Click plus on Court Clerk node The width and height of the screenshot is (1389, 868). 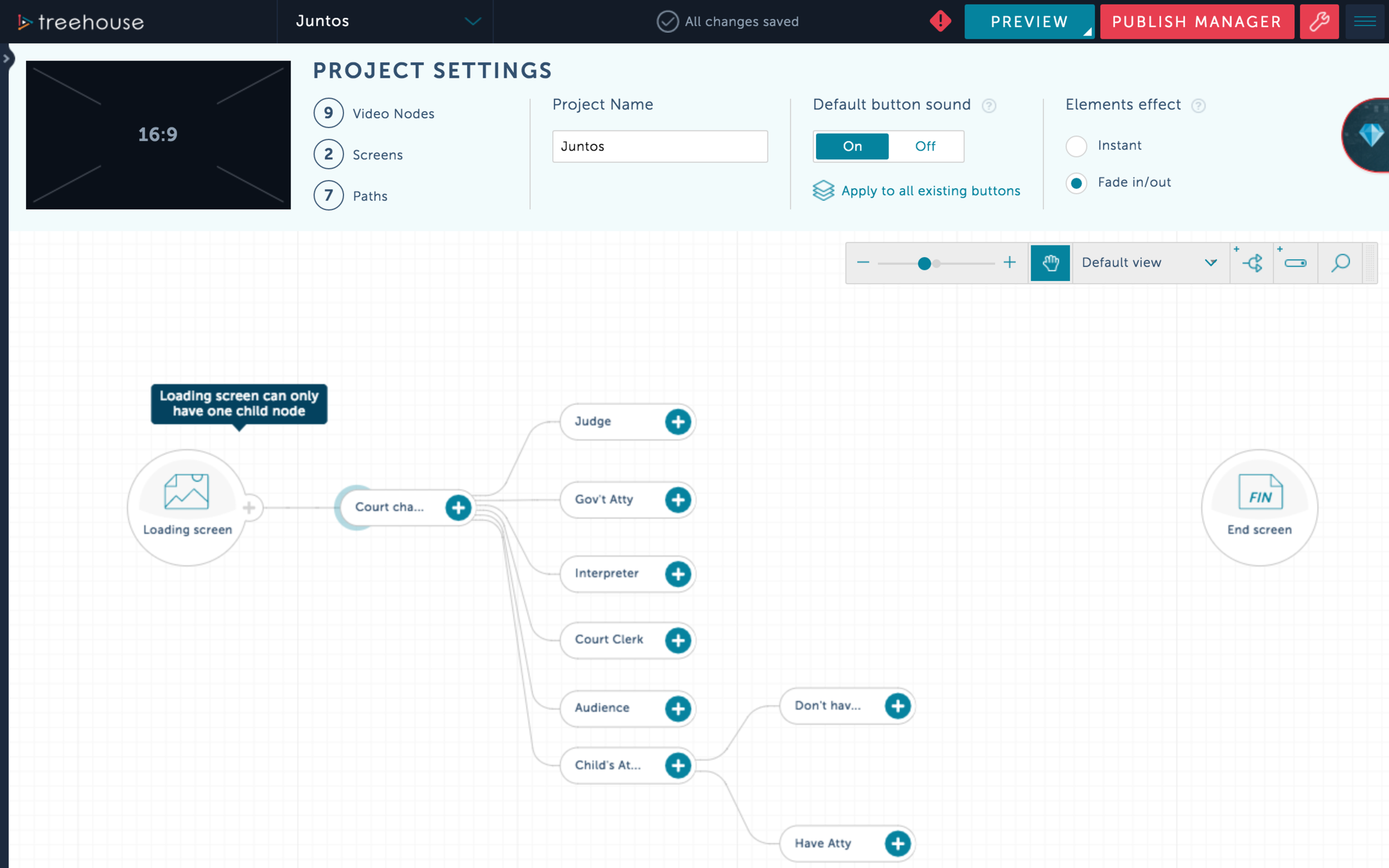678,640
